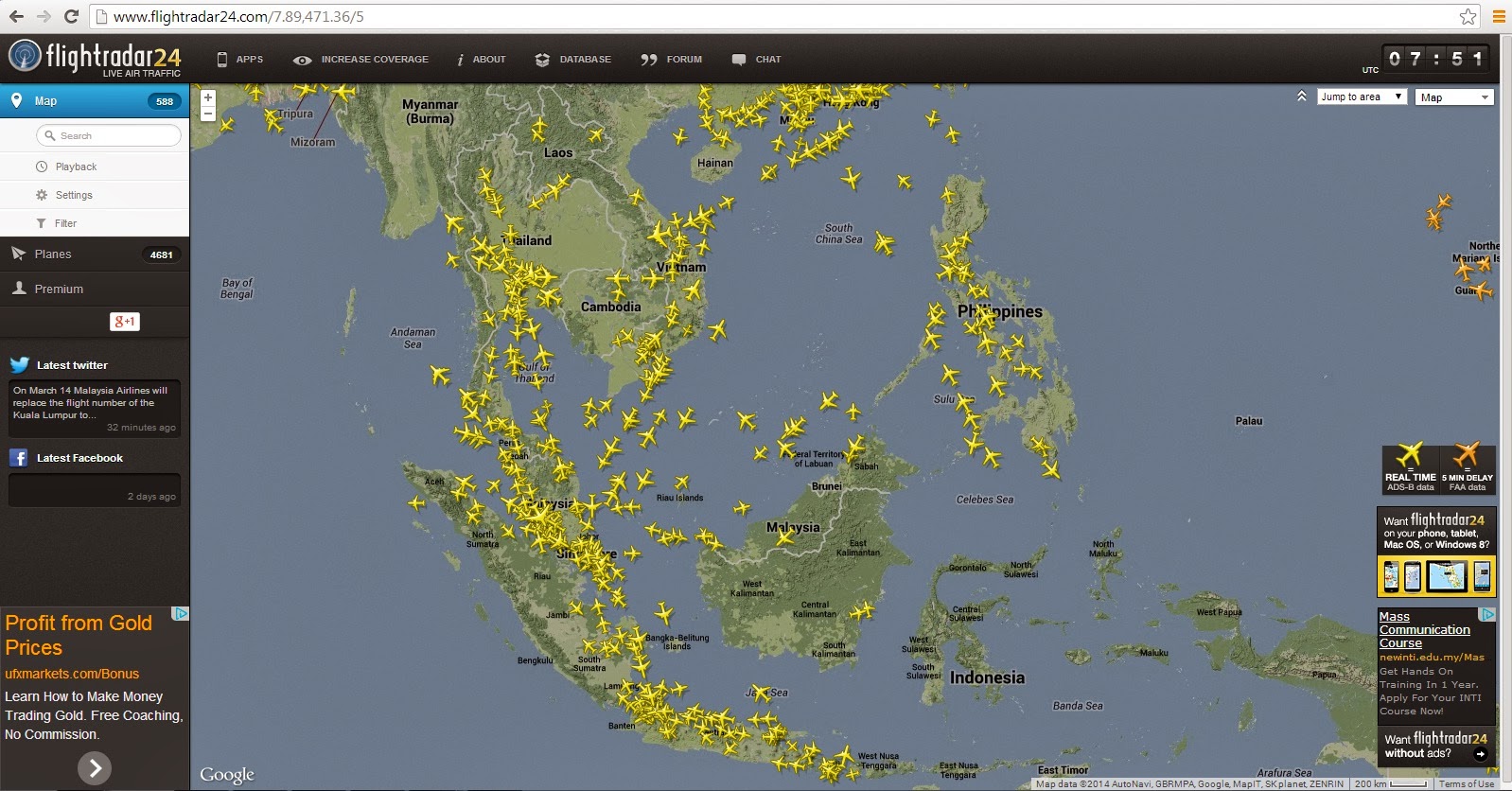Open the DATABASE section
This screenshot has width=1512, height=791.
585,60
